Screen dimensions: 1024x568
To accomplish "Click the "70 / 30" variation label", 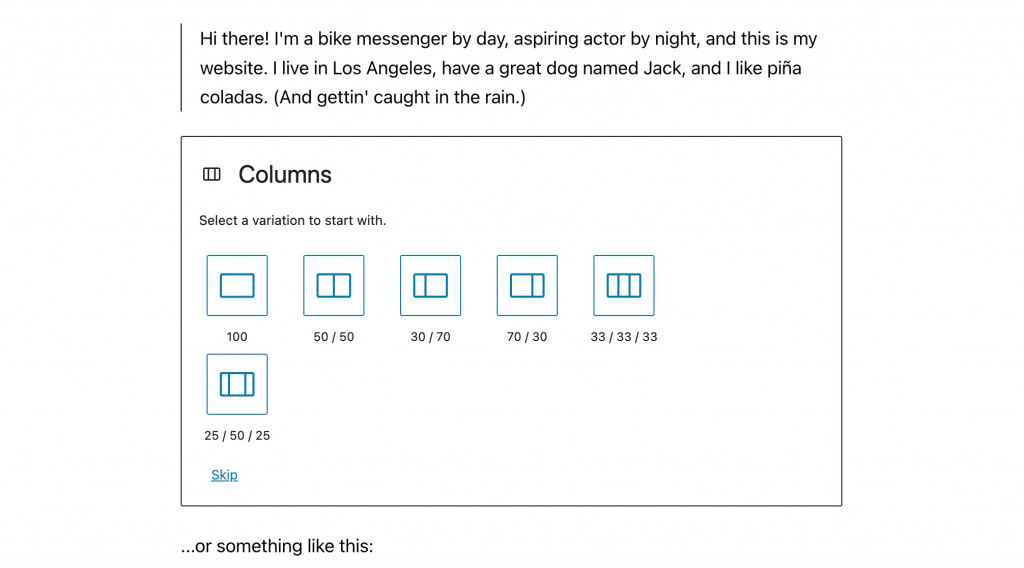I will [x=527, y=337].
